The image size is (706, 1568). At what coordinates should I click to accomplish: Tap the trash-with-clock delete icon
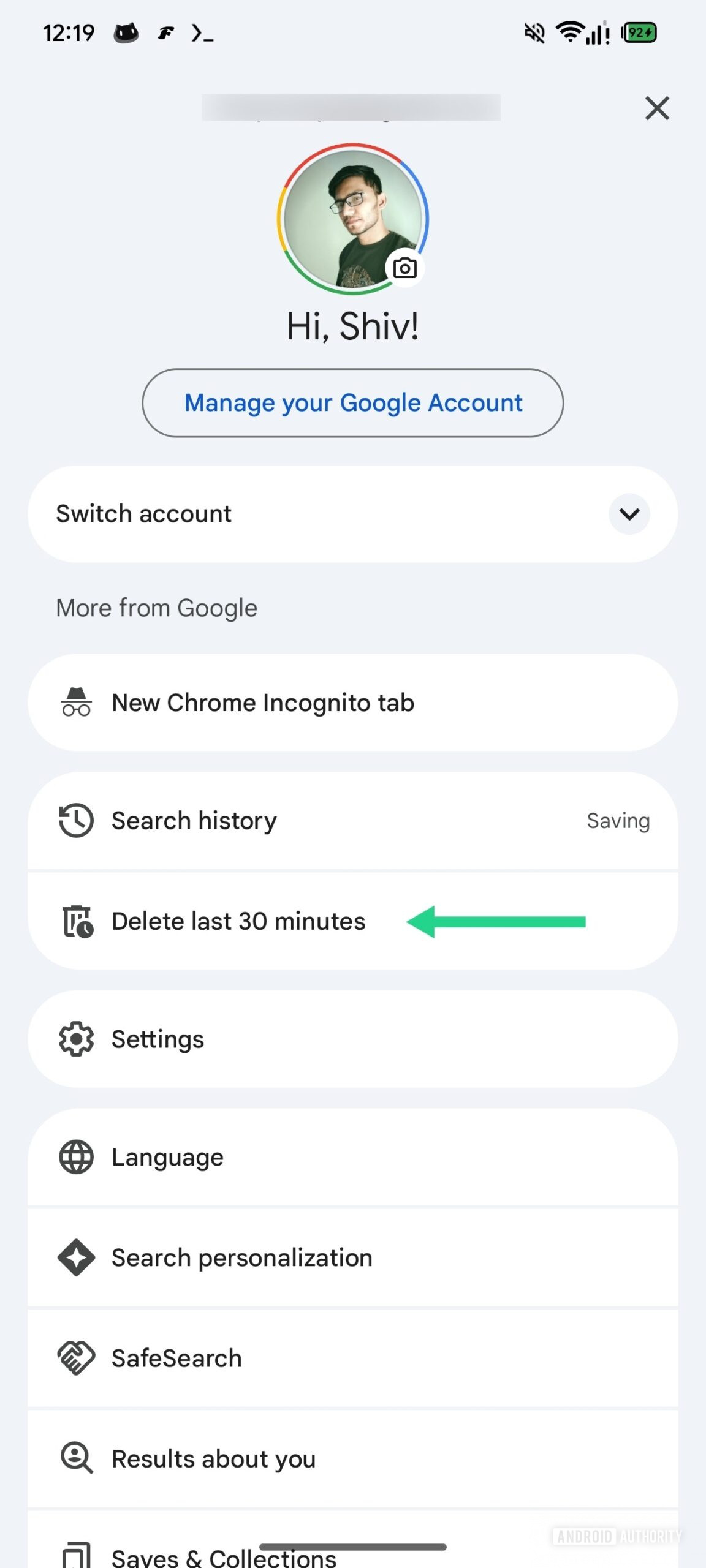pos(78,921)
